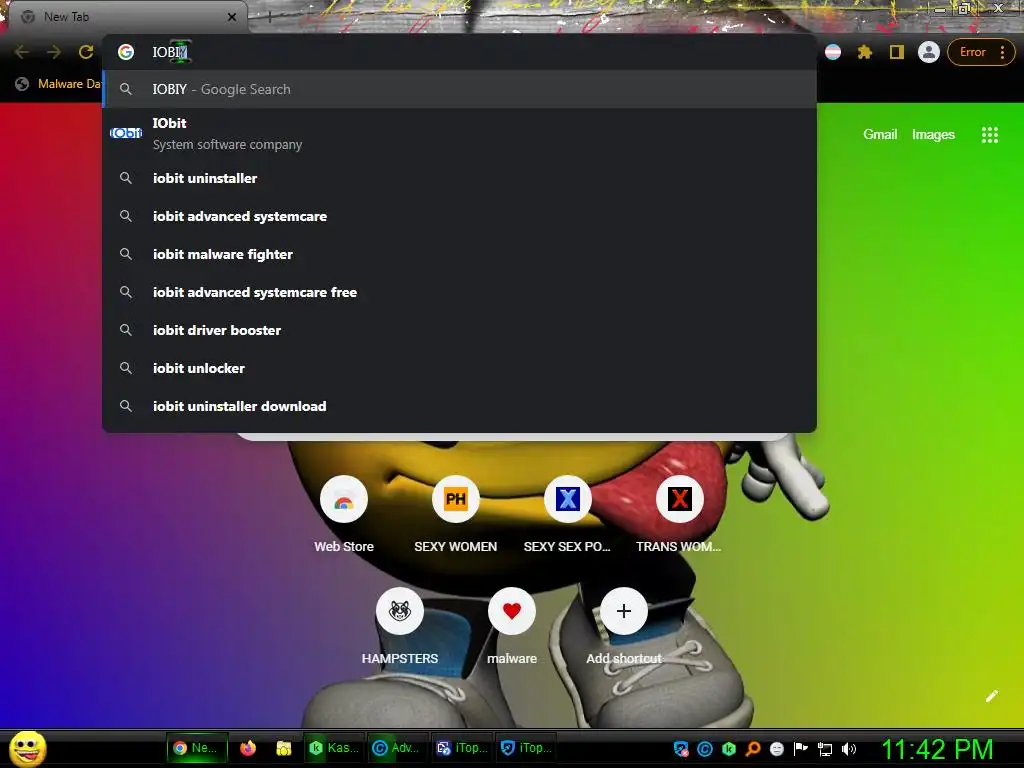Choose the iobit unlocker suggestion
Screen dimensions: 1024x768
[460, 368]
